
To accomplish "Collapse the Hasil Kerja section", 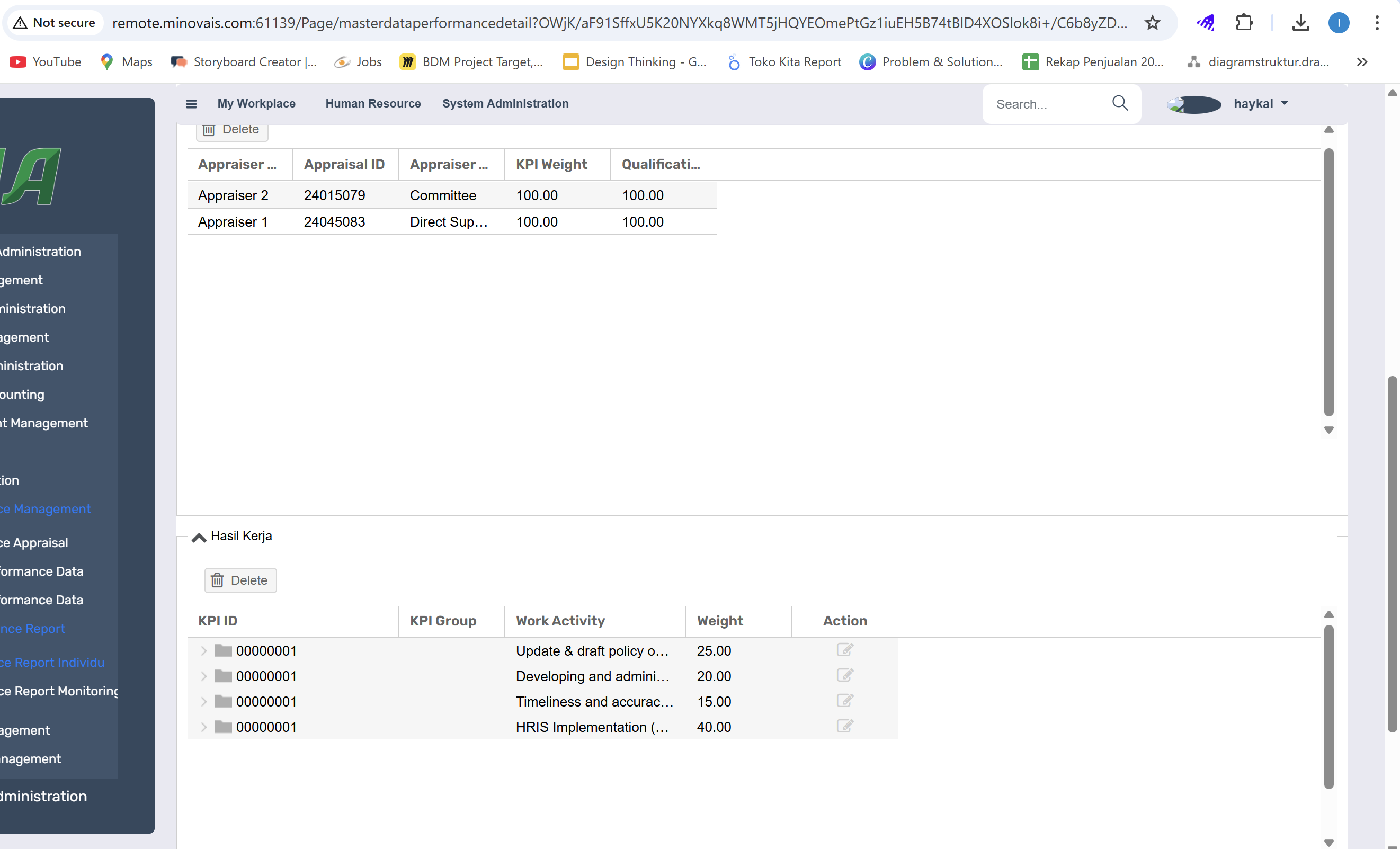I will 199,537.
